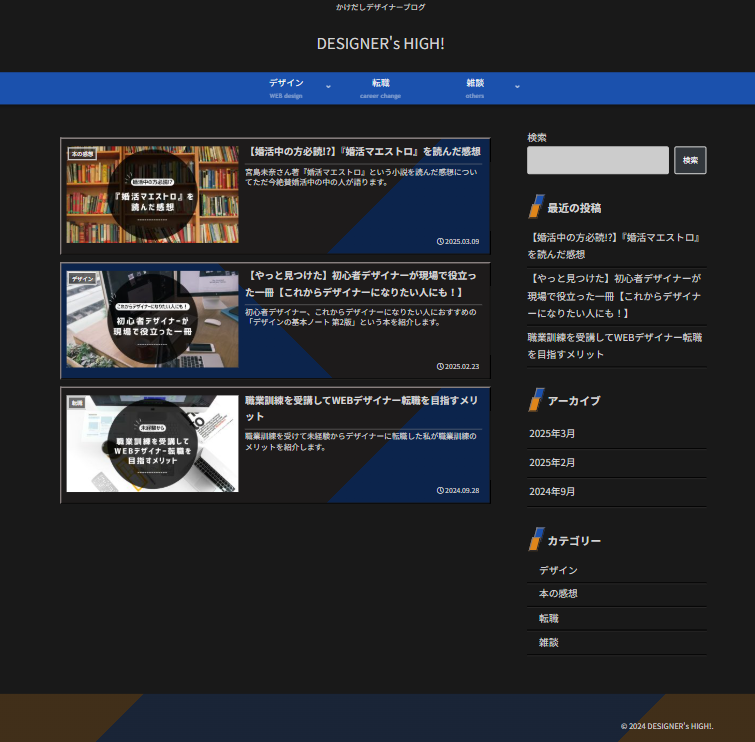755x742 pixels.
Task: Click the search input field
Action: coord(597,161)
